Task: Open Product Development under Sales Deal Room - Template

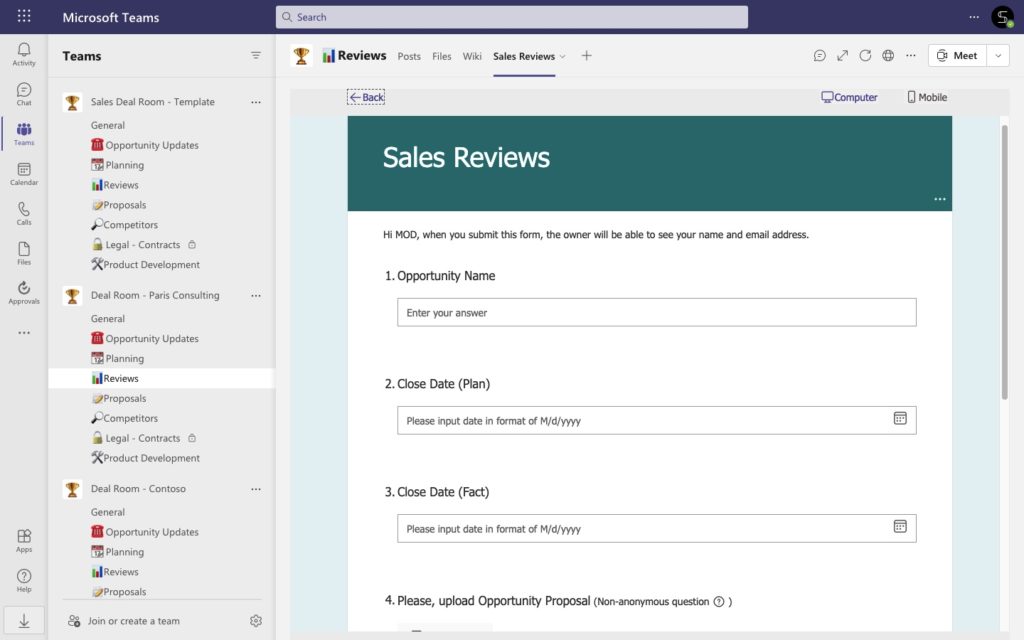Action: click(146, 264)
